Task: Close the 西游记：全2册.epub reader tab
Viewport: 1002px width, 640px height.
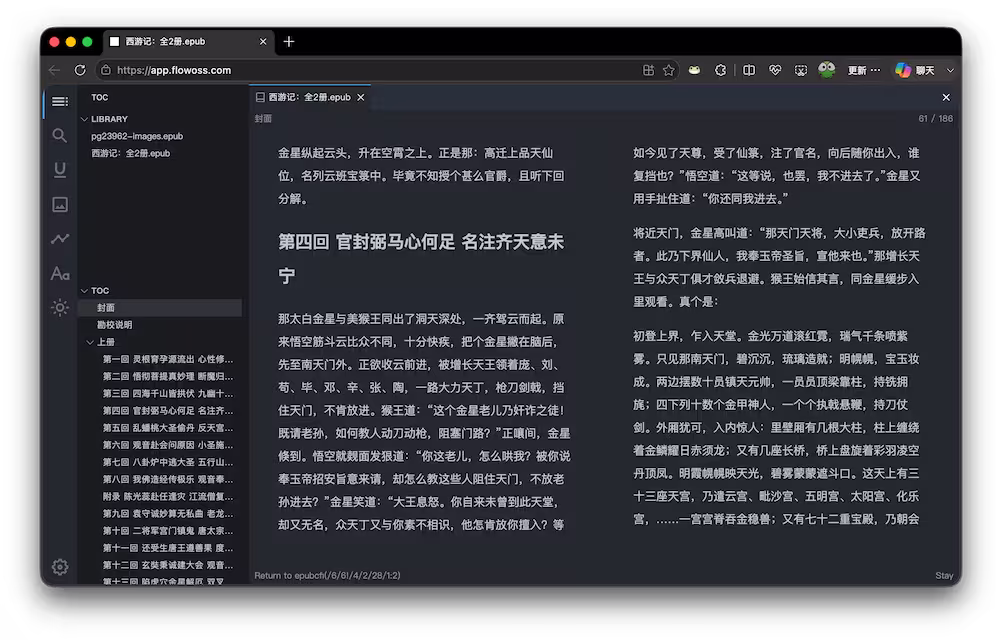Action: click(361, 97)
